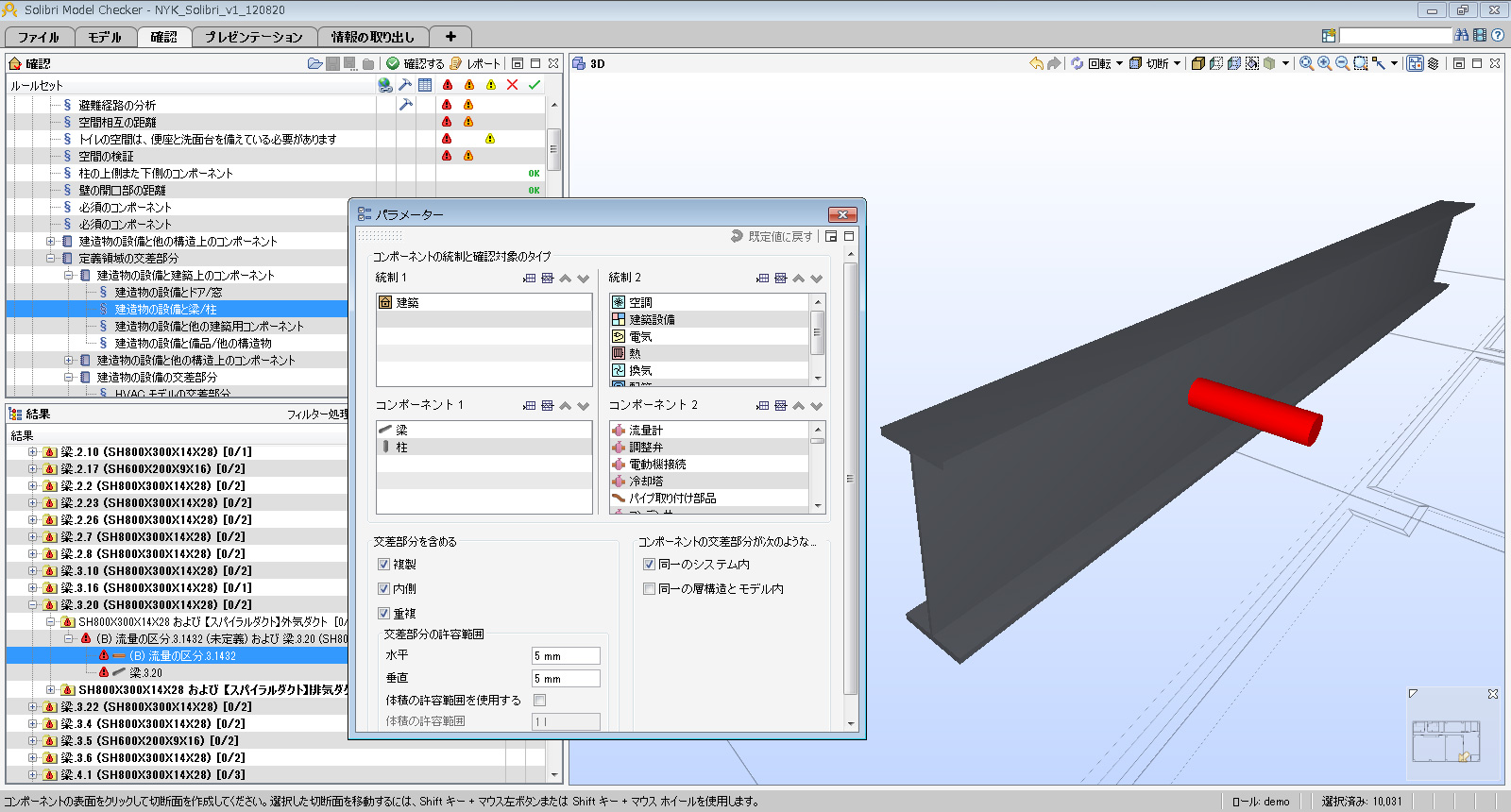Click the layers stack icon in 3D toolbar
This screenshot has width=1511, height=812.
(x=1433, y=63)
